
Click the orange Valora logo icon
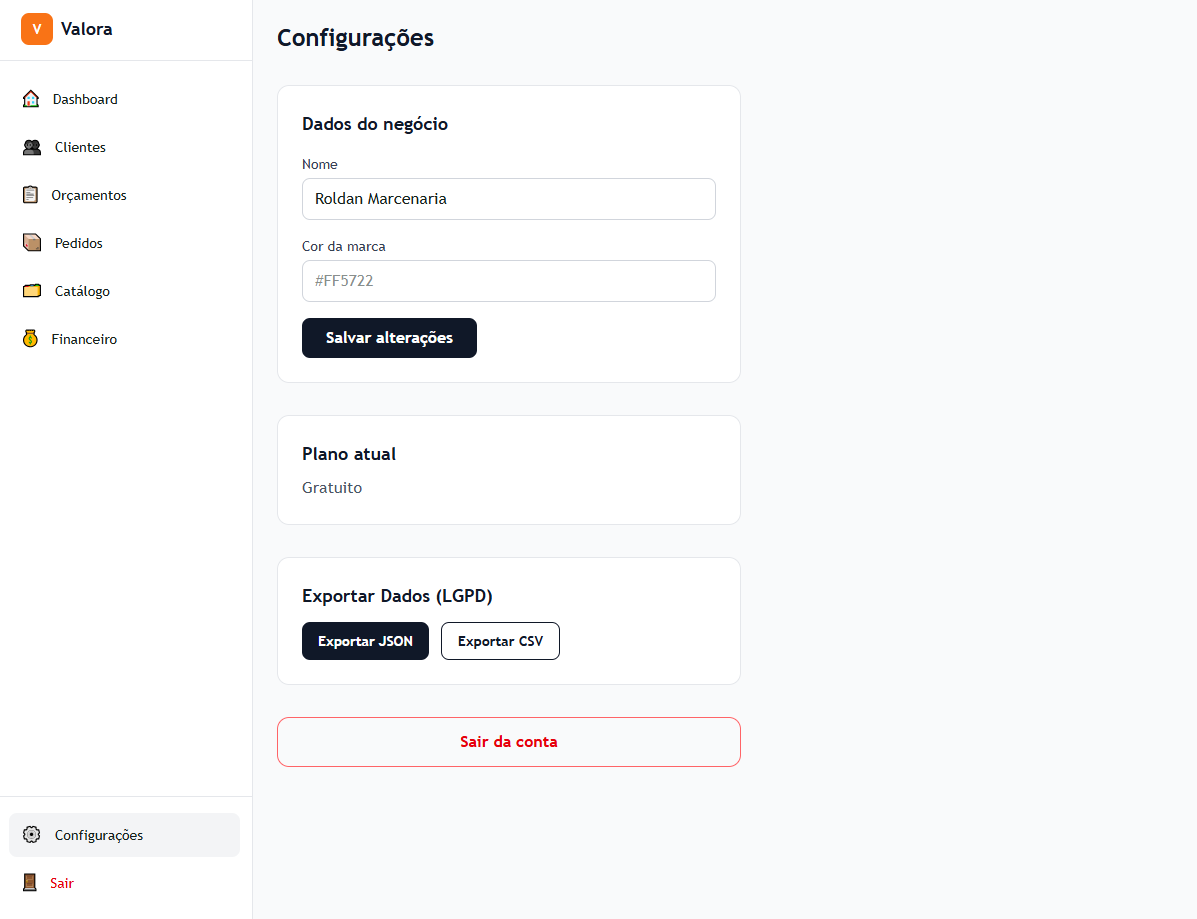pyautogui.click(x=37, y=29)
